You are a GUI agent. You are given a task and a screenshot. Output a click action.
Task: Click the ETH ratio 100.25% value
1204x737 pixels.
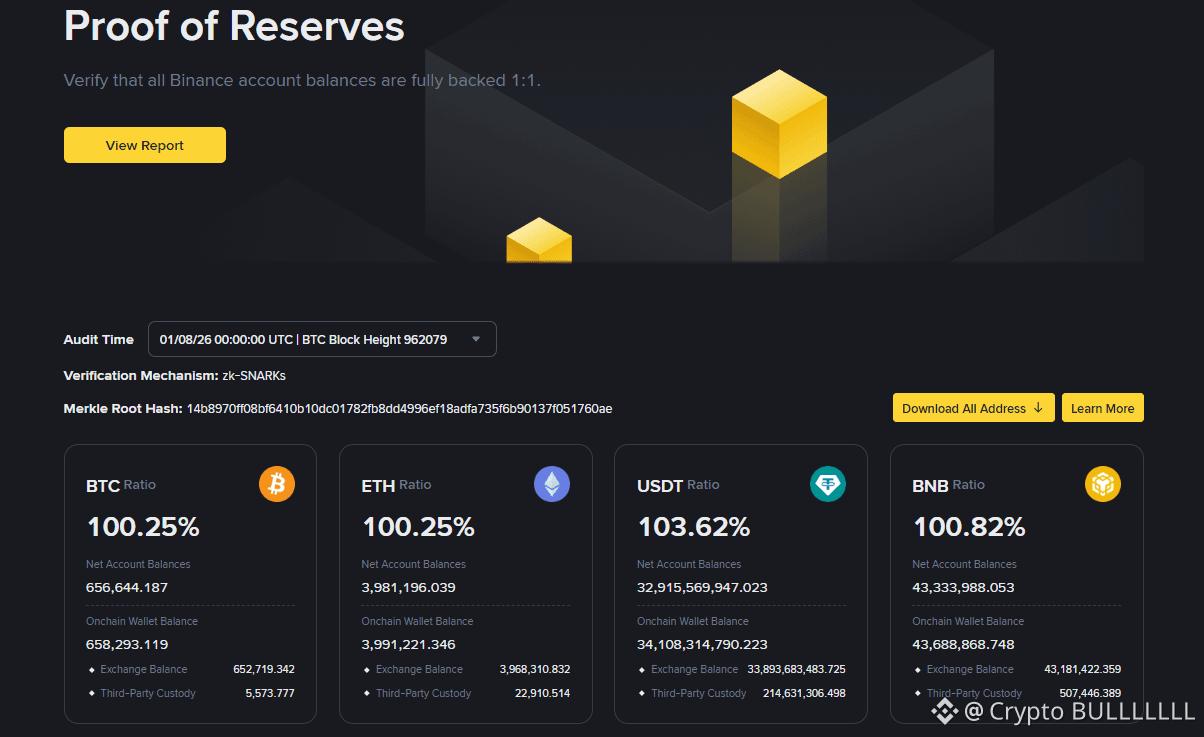pyautogui.click(x=418, y=526)
